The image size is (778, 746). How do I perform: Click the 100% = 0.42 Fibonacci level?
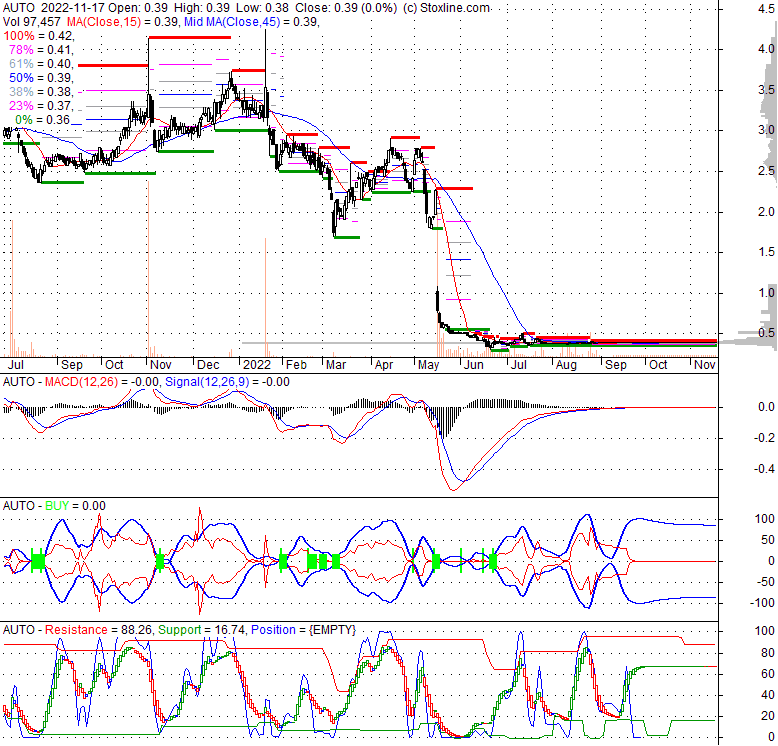point(39,36)
